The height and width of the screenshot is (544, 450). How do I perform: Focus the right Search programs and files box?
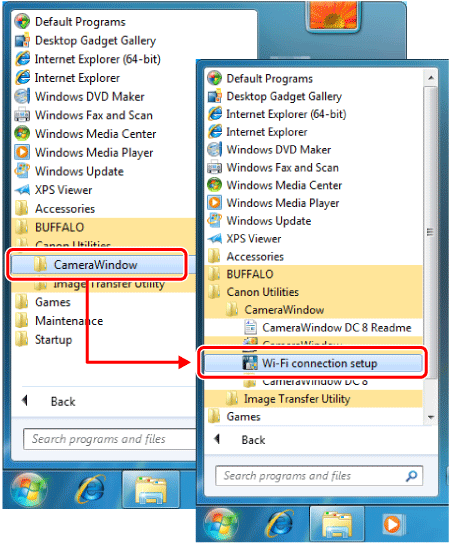pyautogui.click(x=319, y=476)
